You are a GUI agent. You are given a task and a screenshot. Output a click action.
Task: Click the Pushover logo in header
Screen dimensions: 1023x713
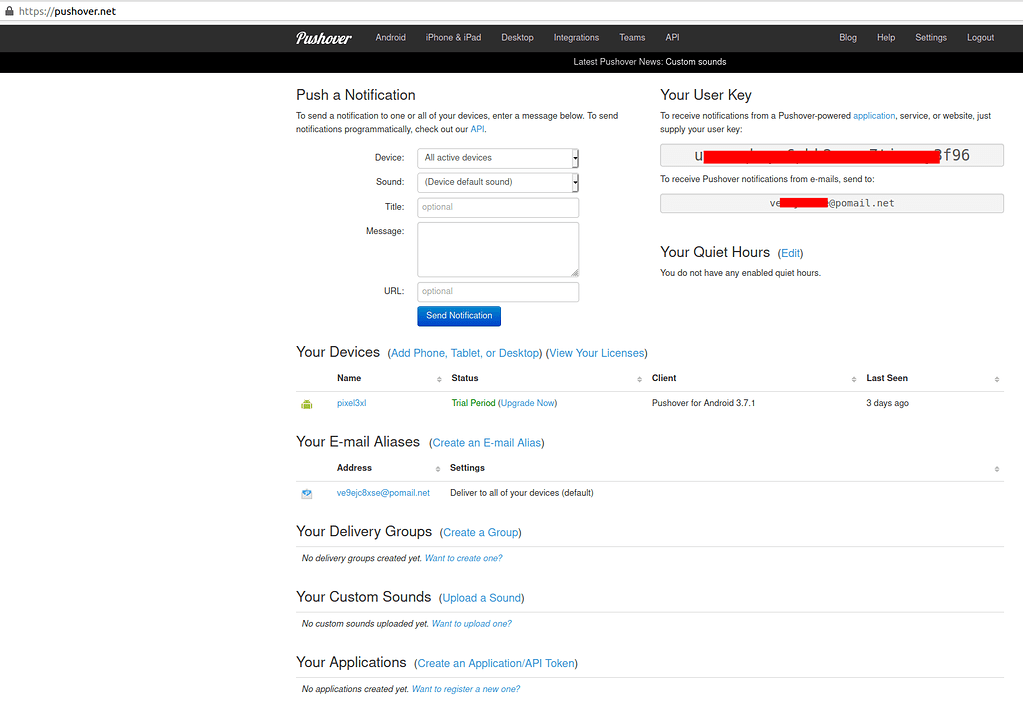(323, 38)
